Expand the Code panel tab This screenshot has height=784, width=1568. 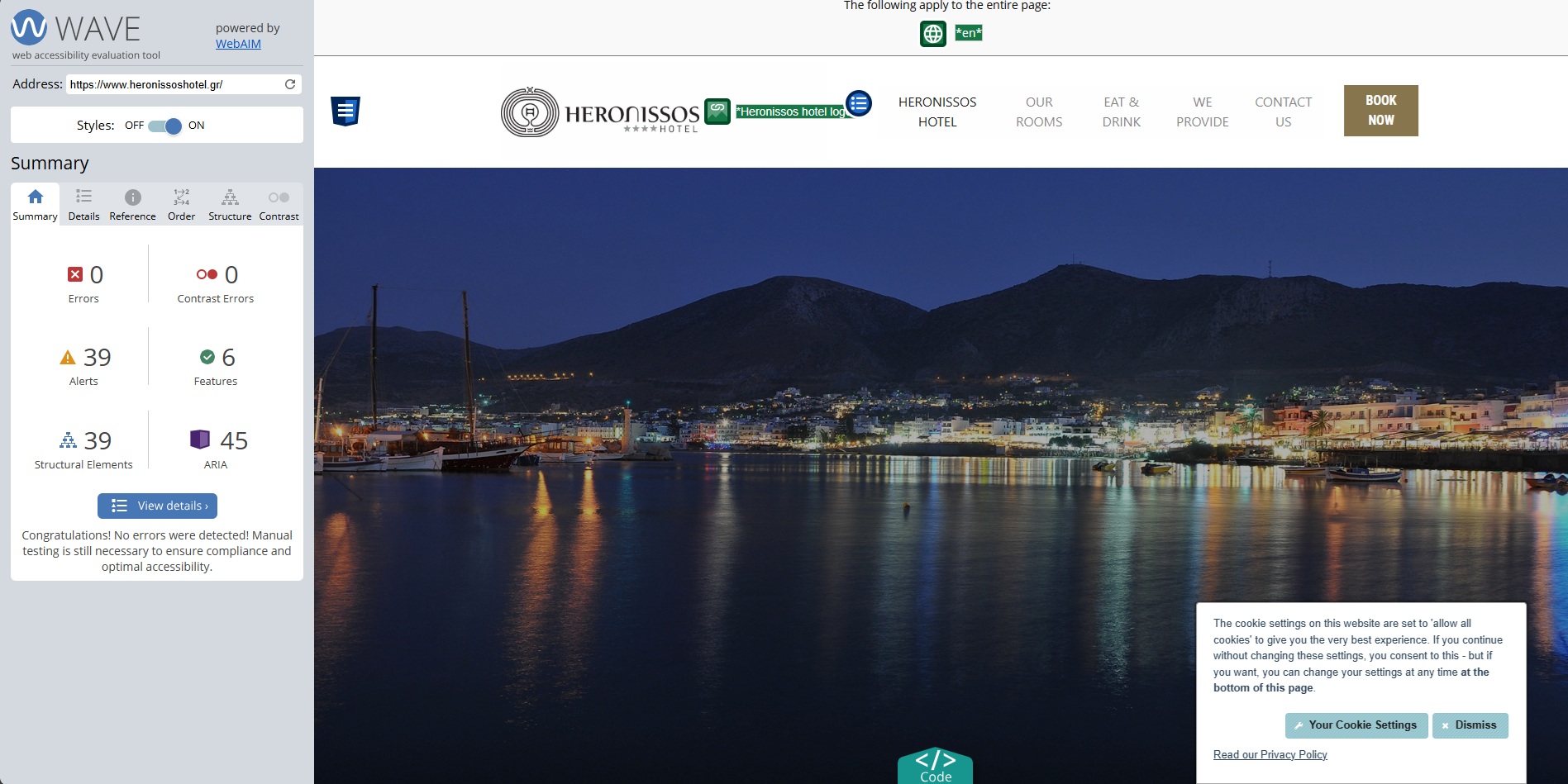(935, 766)
